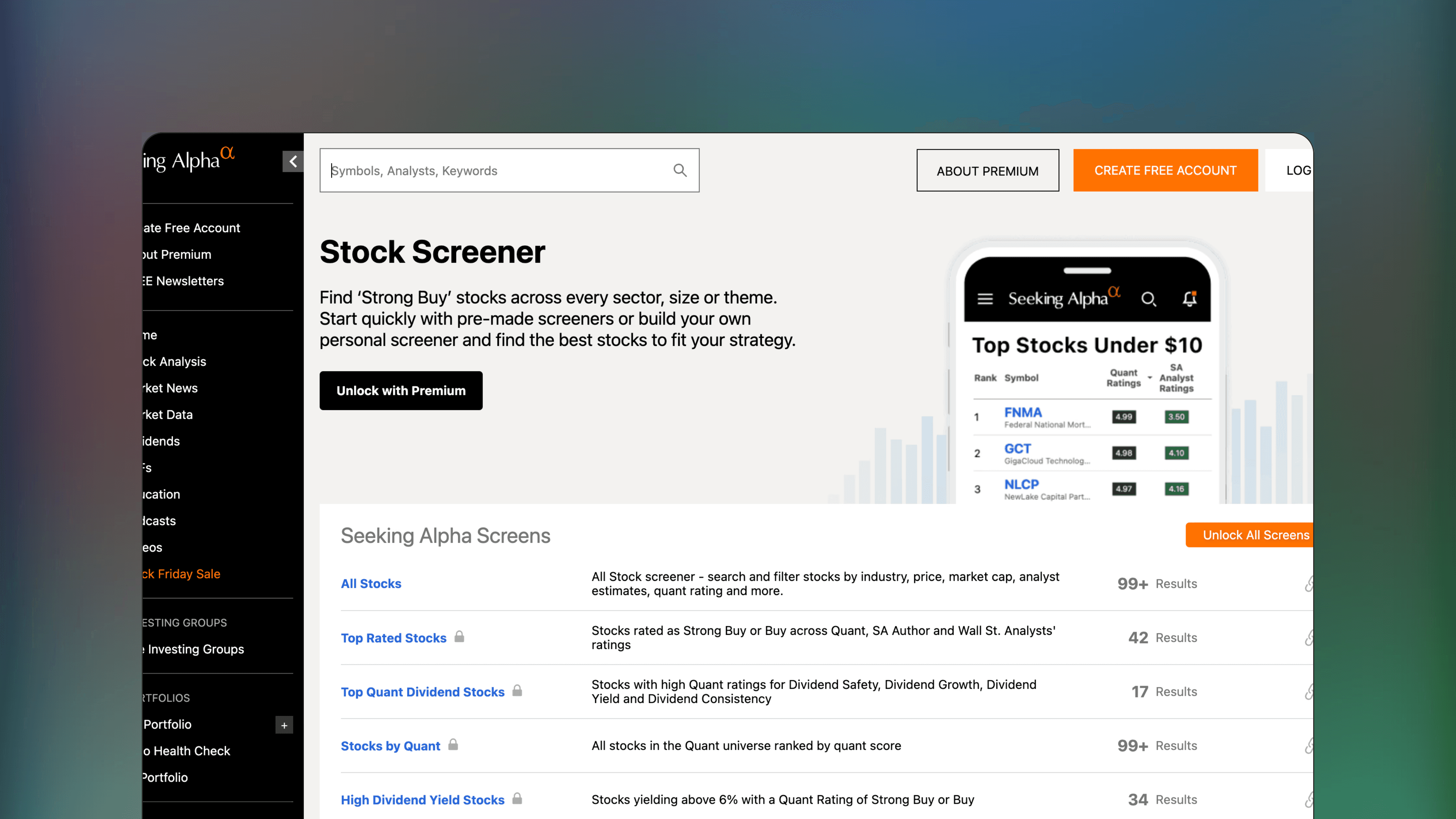Open the All Stocks screener
This screenshot has height=819, width=1456.
[371, 583]
